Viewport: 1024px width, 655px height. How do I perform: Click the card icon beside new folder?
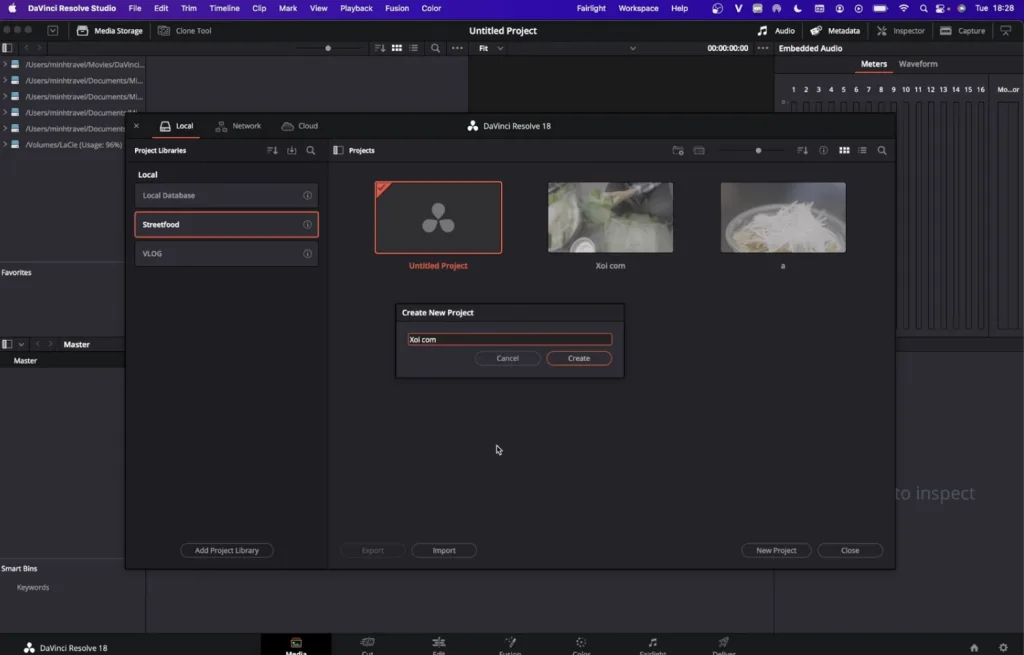click(x=699, y=150)
